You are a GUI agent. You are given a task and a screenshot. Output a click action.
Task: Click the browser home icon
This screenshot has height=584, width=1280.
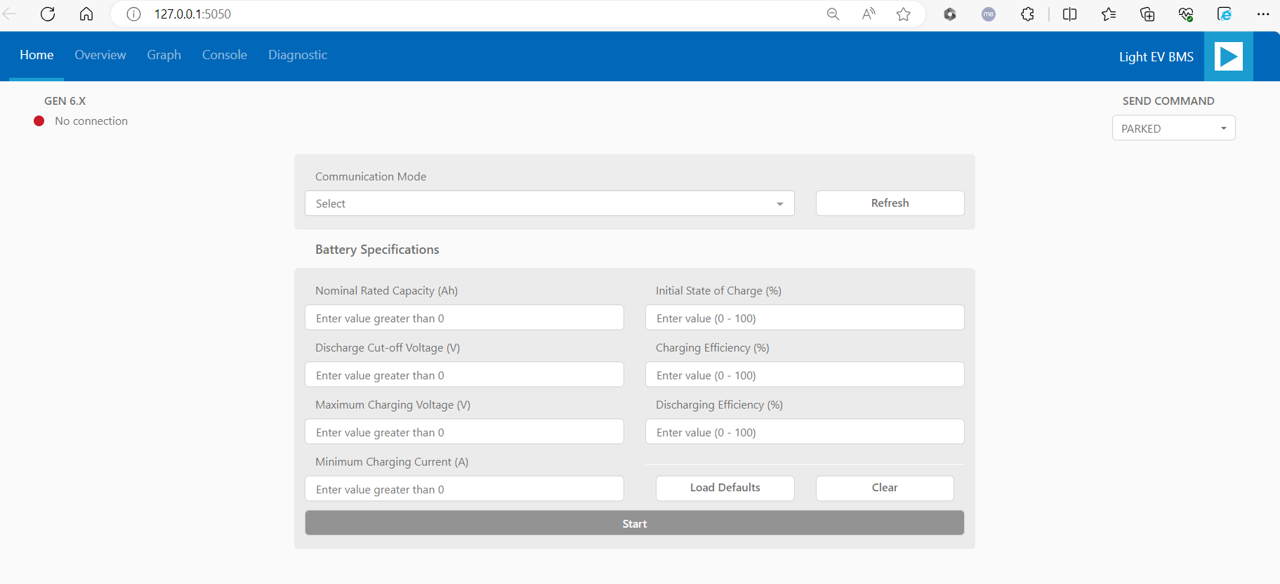[86, 14]
